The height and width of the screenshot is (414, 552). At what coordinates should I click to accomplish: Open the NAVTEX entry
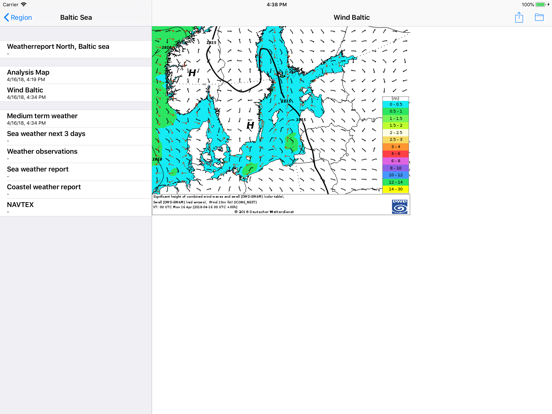[76, 207]
